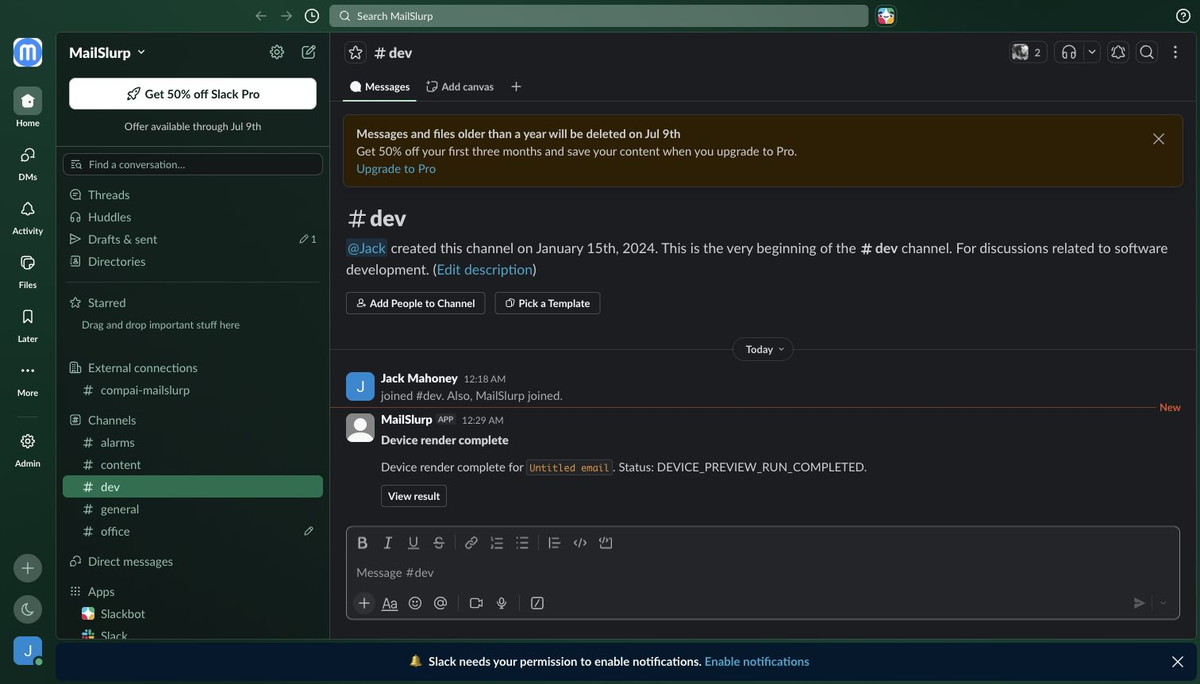1200x684 pixels.
Task: Click the Add canvas tab
Action: click(x=460, y=86)
